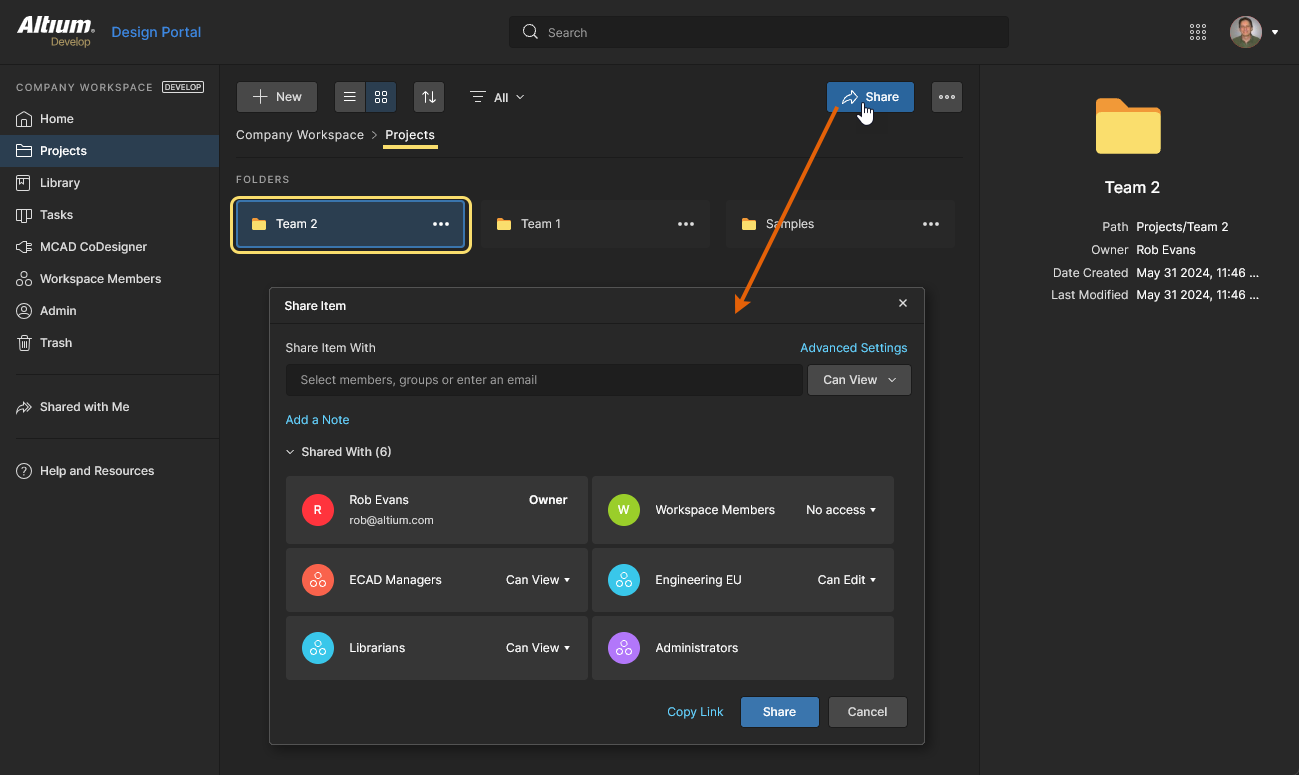The height and width of the screenshot is (775, 1299).
Task: Click the members, groups or email field
Action: tap(544, 380)
